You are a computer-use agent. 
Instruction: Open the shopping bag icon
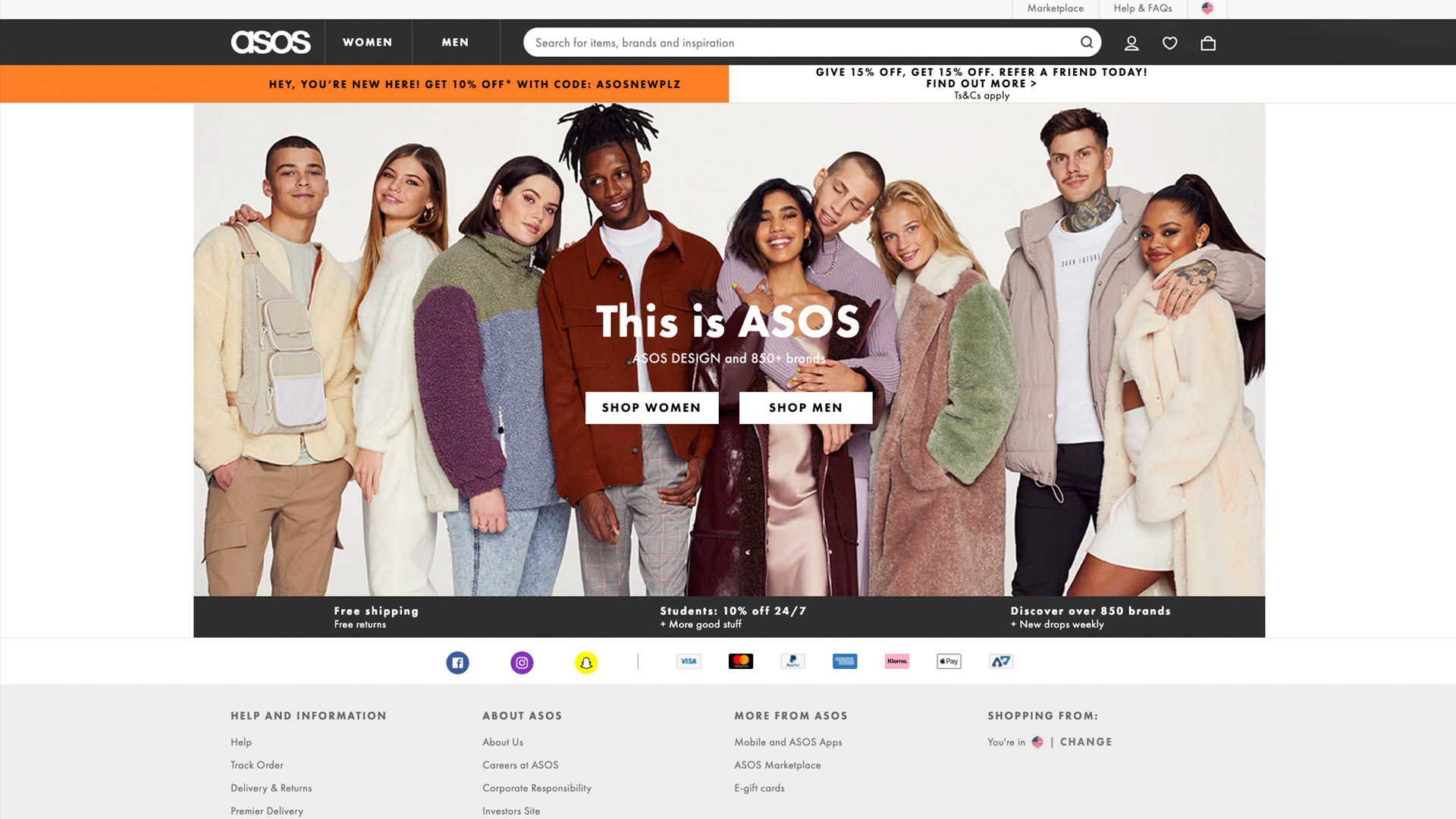coord(1208,42)
